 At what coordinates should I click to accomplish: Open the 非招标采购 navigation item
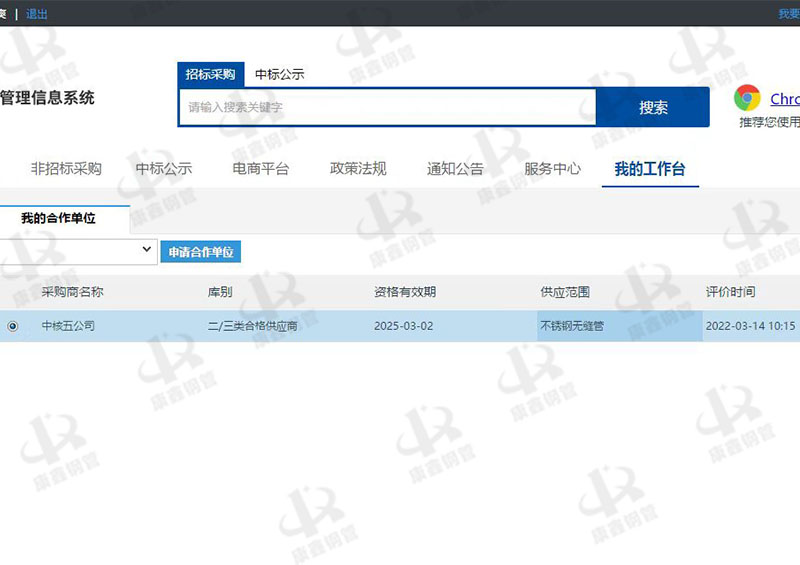tap(66, 169)
